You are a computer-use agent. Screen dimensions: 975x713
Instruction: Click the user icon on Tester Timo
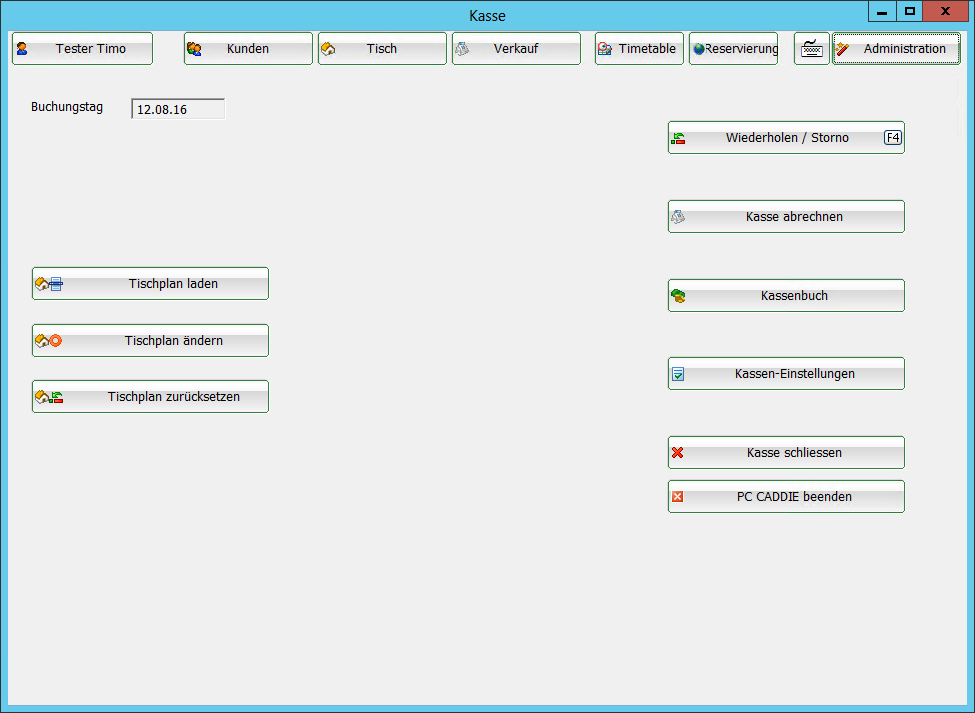pos(22,49)
